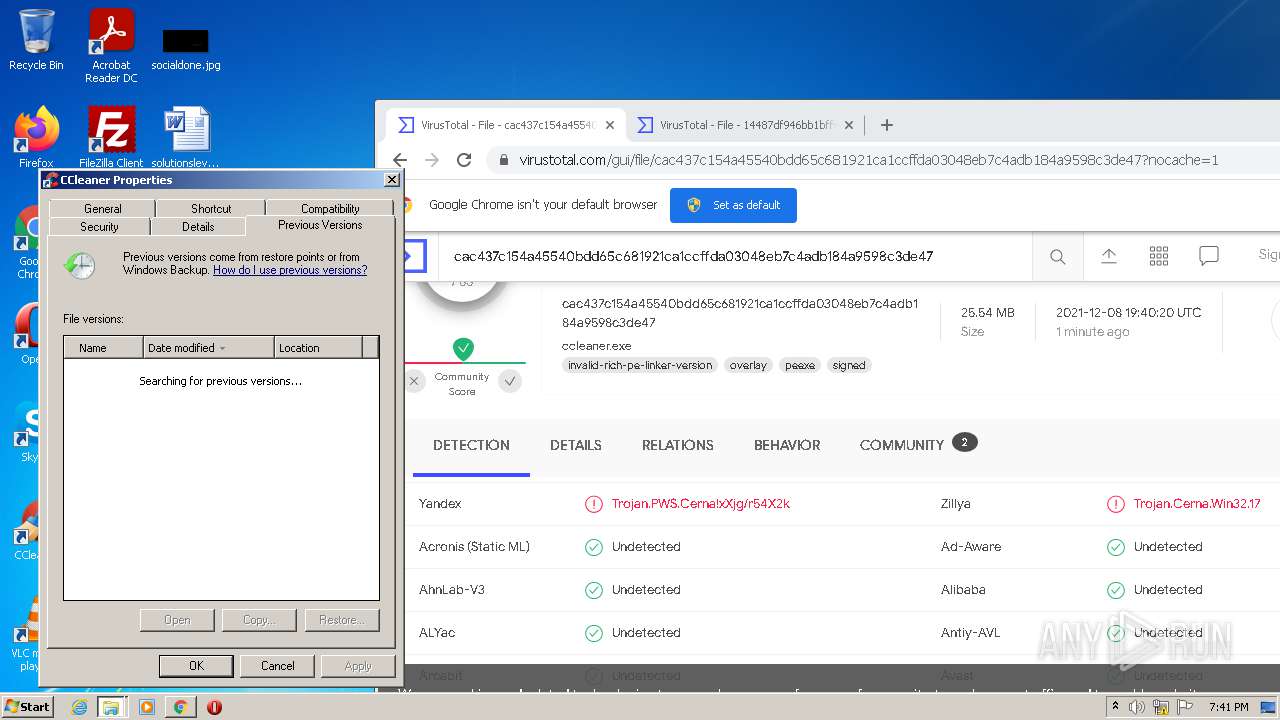Launch FileZilla Client shortcut

coord(111,137)
